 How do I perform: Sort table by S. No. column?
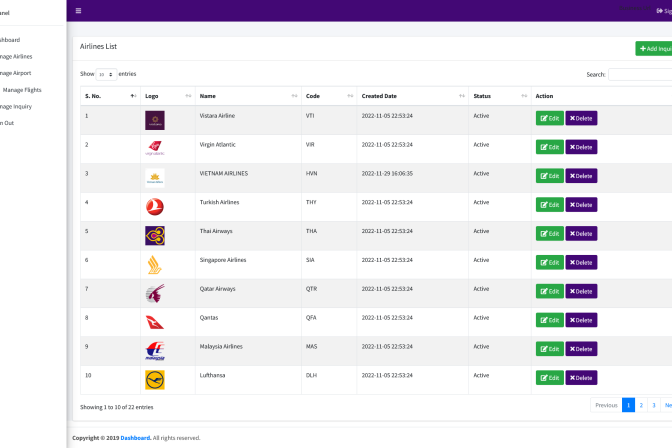pos(110,96)
